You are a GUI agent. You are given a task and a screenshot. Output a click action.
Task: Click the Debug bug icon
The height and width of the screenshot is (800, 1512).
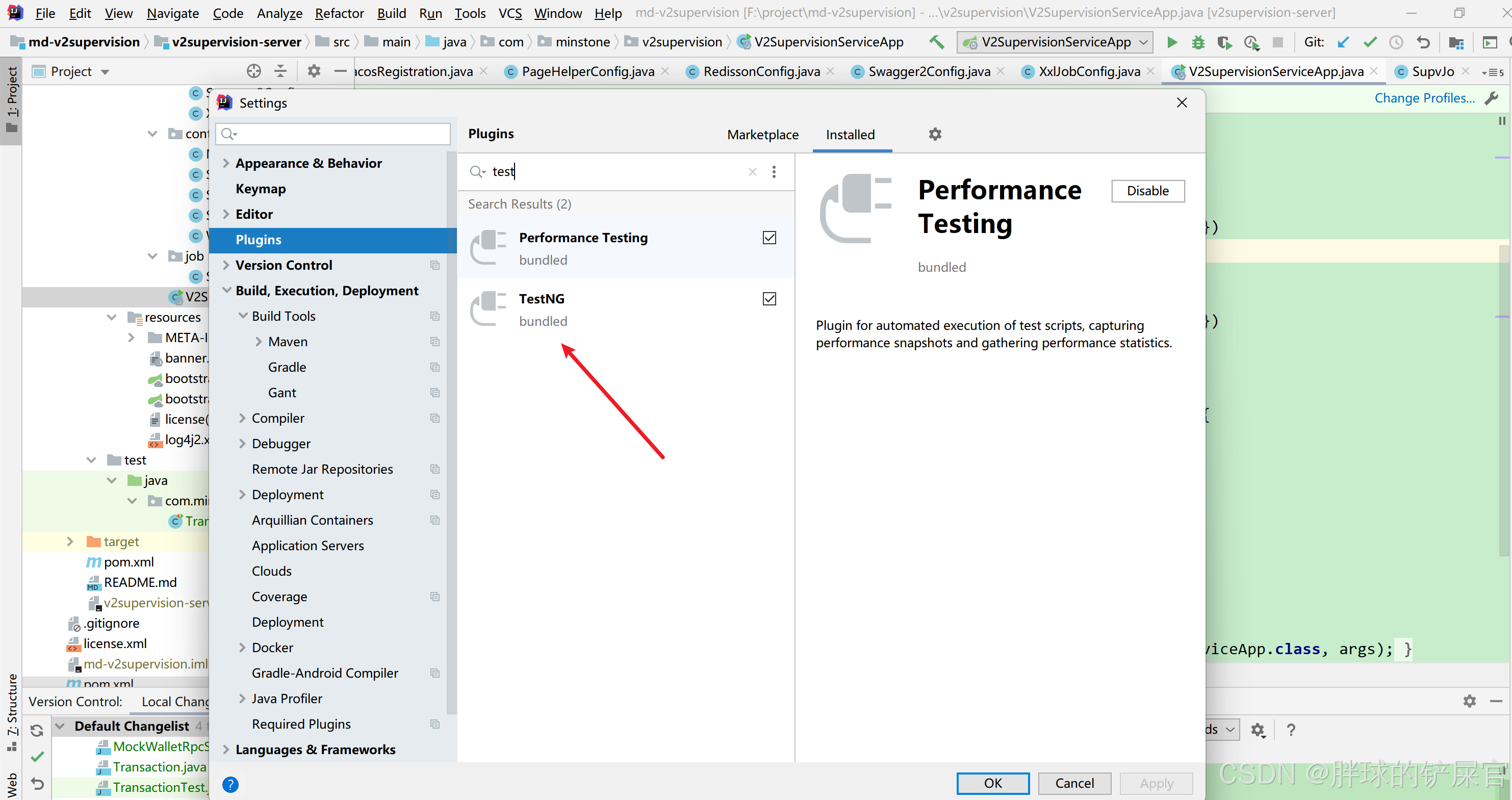point(1198,42)
